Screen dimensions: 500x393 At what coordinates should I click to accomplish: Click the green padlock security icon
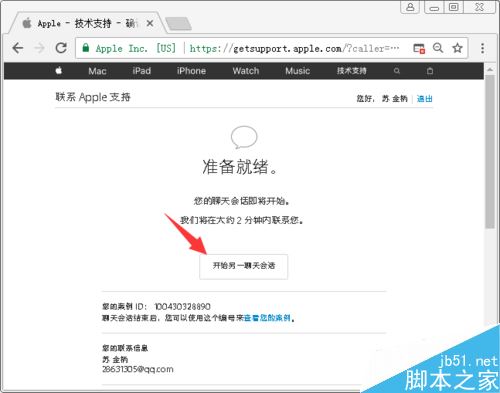[x=86, y=48]
